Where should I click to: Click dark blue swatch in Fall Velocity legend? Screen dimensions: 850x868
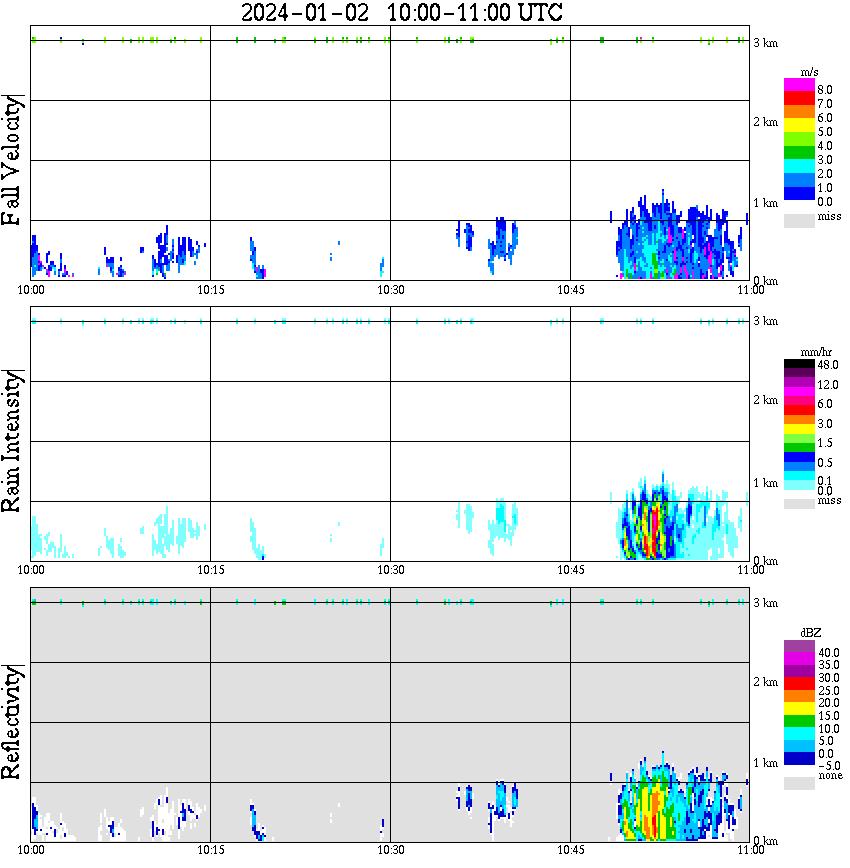click(x=799, y=194)
